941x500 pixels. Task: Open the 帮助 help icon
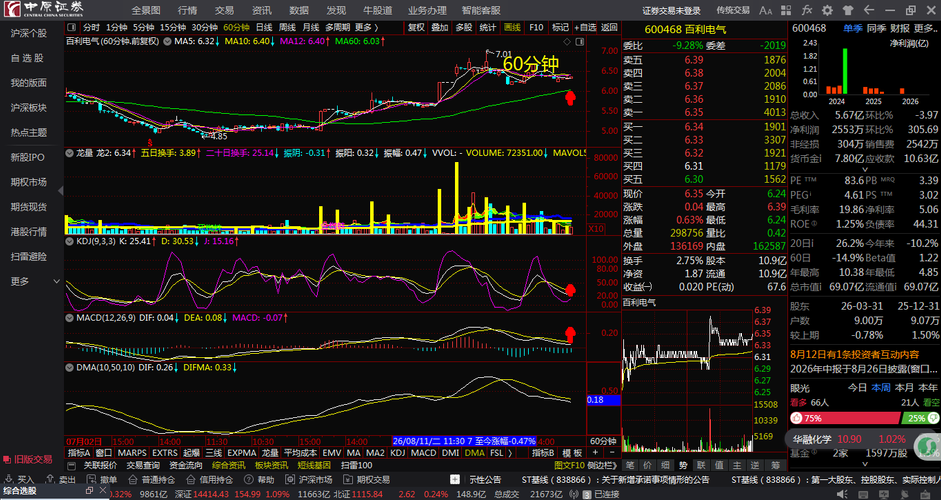249,480
